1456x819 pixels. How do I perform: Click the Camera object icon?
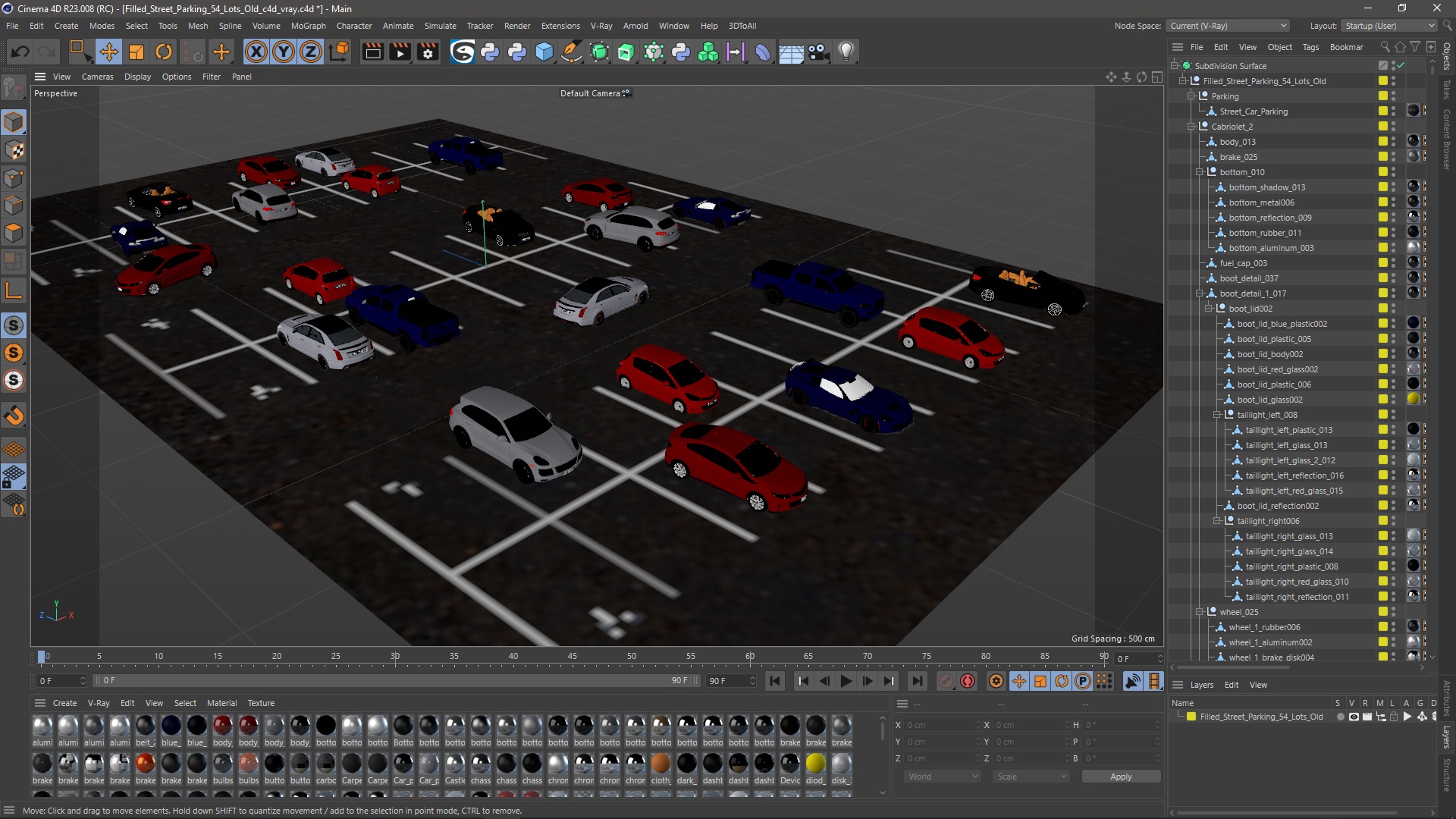click(818, 52)
